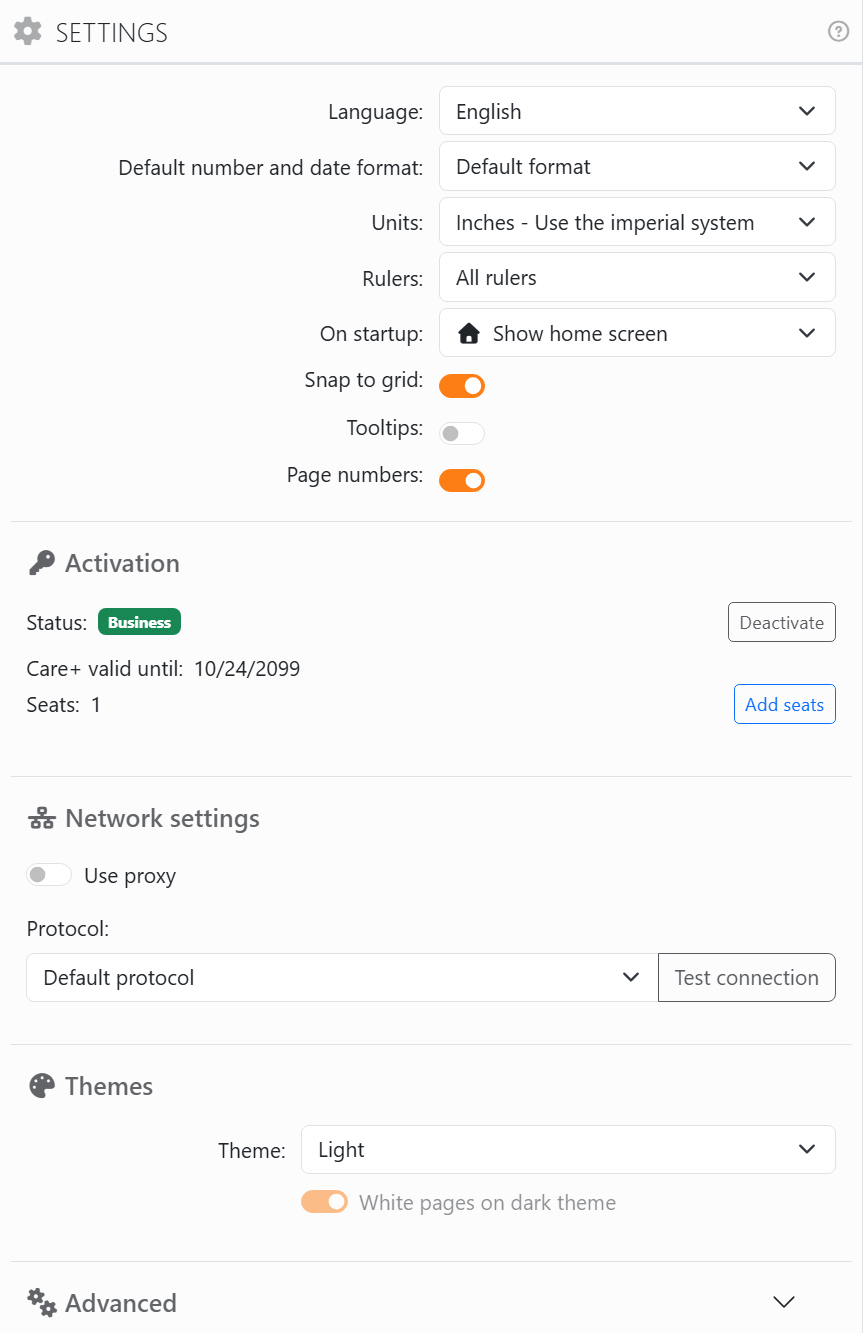Click the Settings gear icon
This screenshot has width=863, height=1333.
coord(28,32)
